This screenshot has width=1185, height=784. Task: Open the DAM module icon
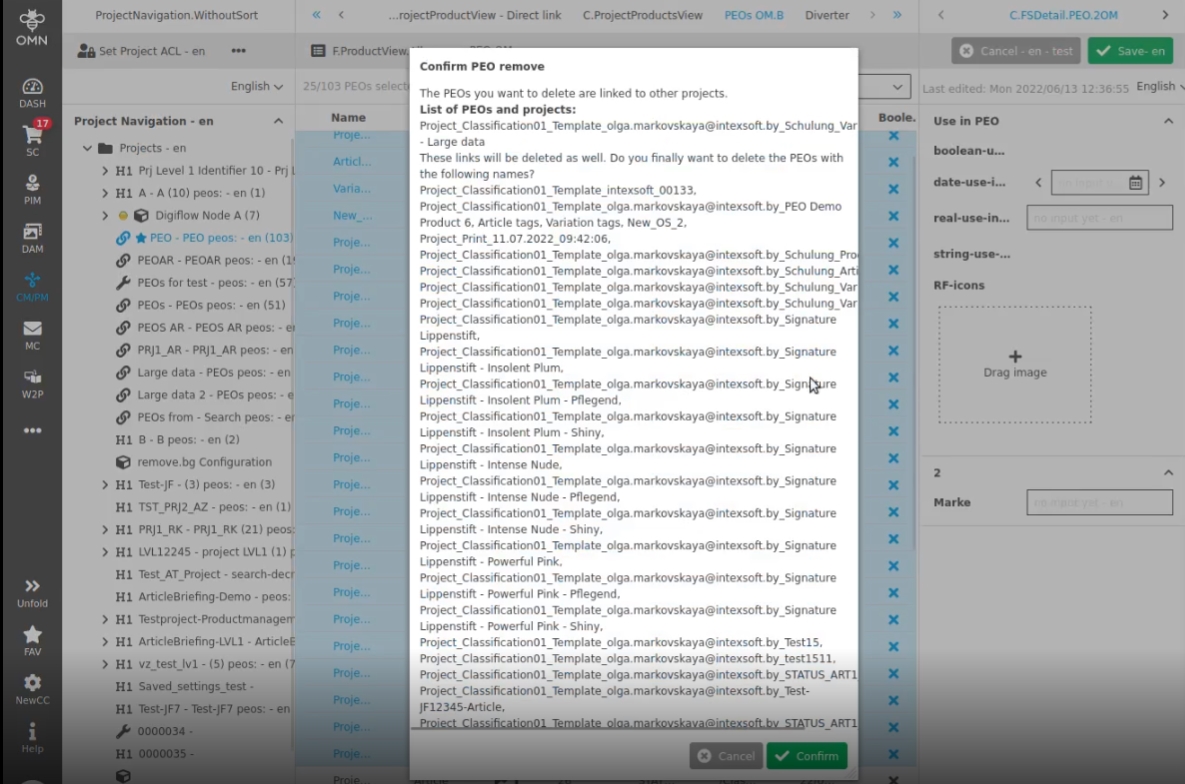[x=32, y=238]
